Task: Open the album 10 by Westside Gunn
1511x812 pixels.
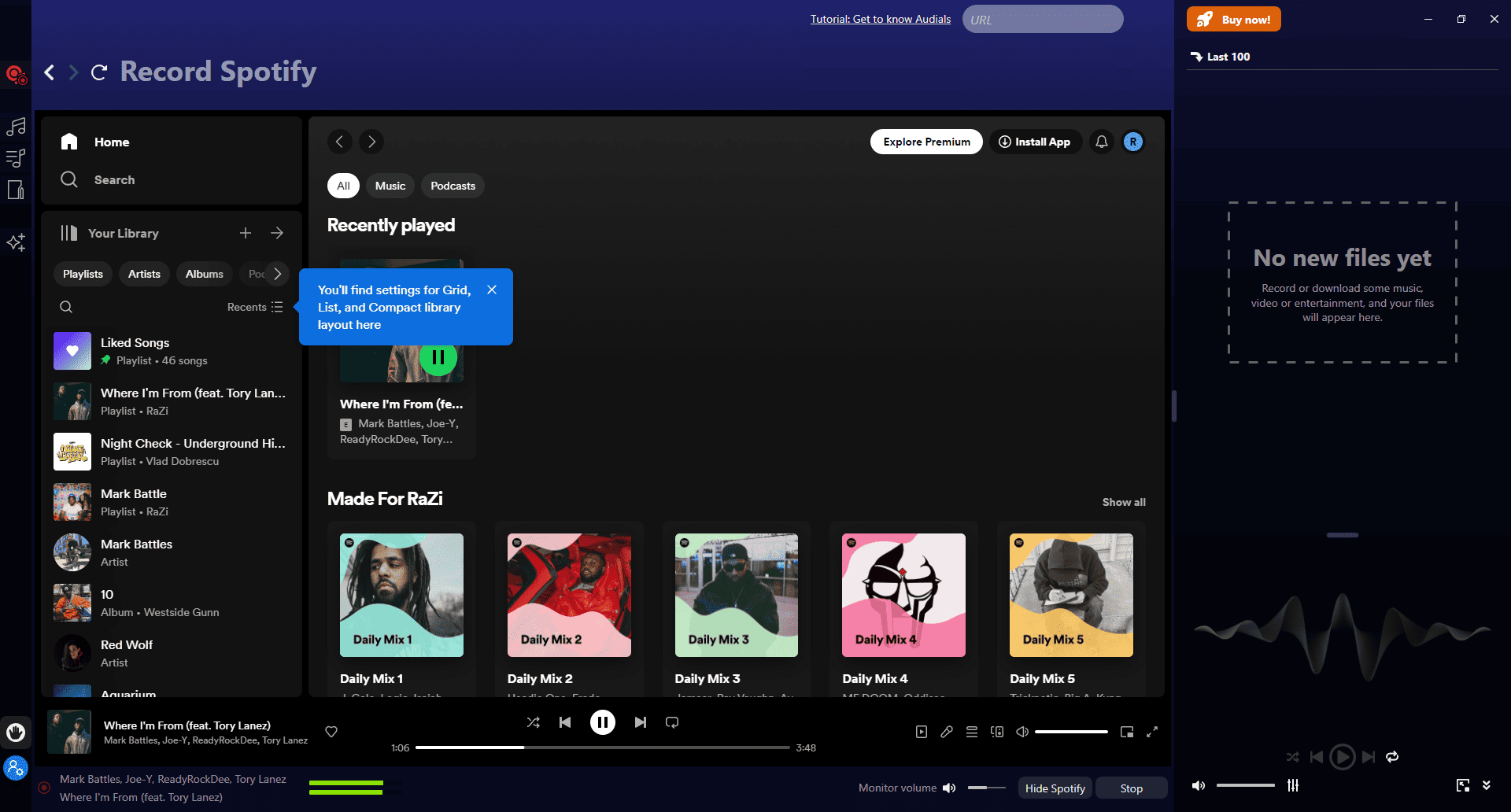Action: [172, 603]
